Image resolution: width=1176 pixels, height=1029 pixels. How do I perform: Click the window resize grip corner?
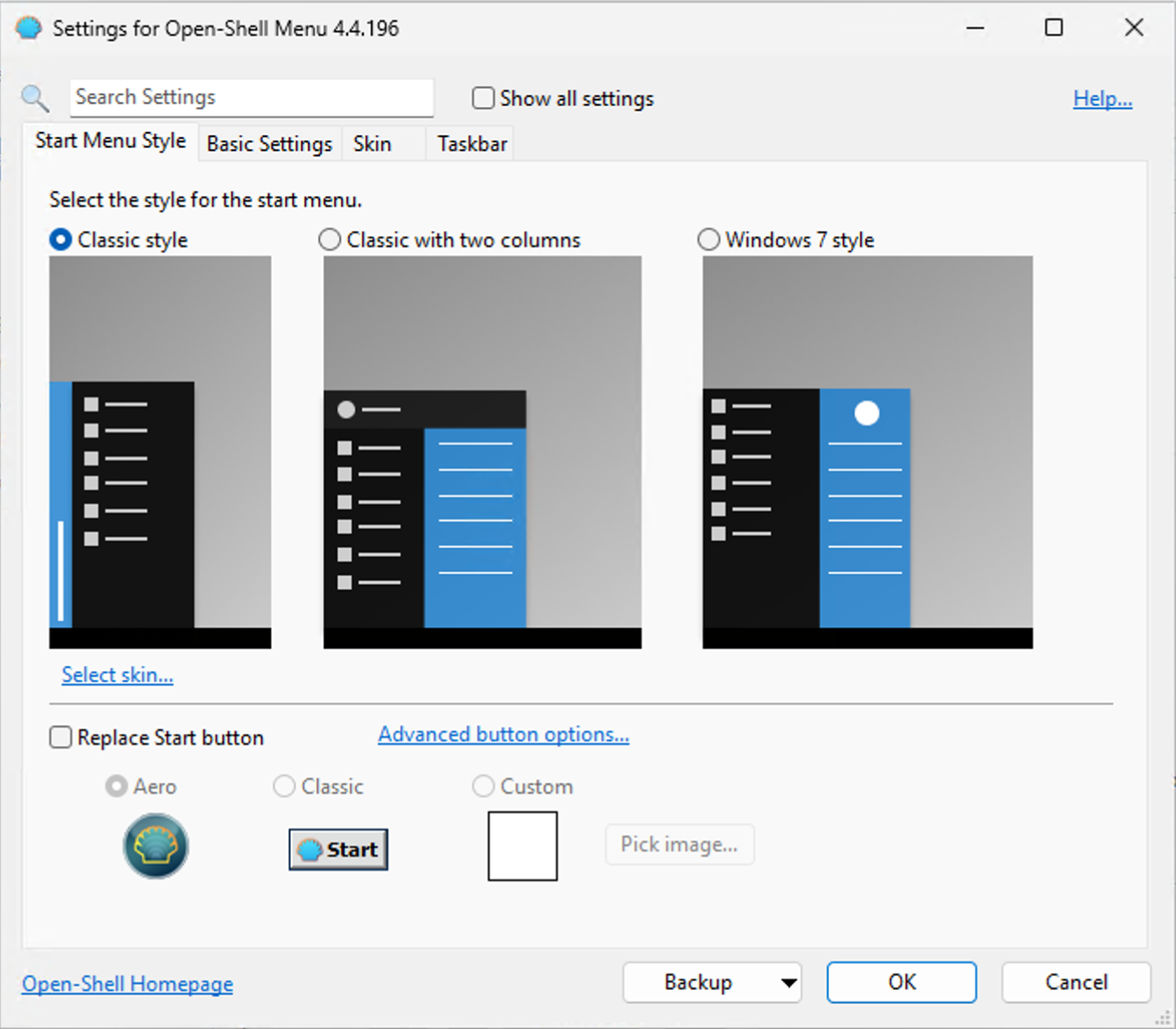(1163, 1017)
